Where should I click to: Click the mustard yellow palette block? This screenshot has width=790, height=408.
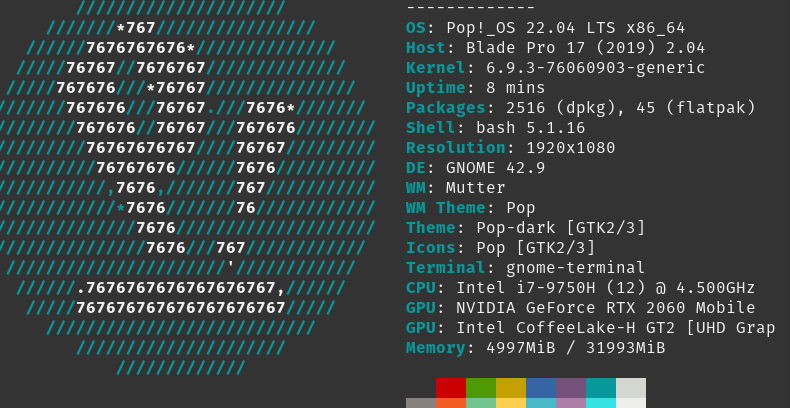[511, 388]
